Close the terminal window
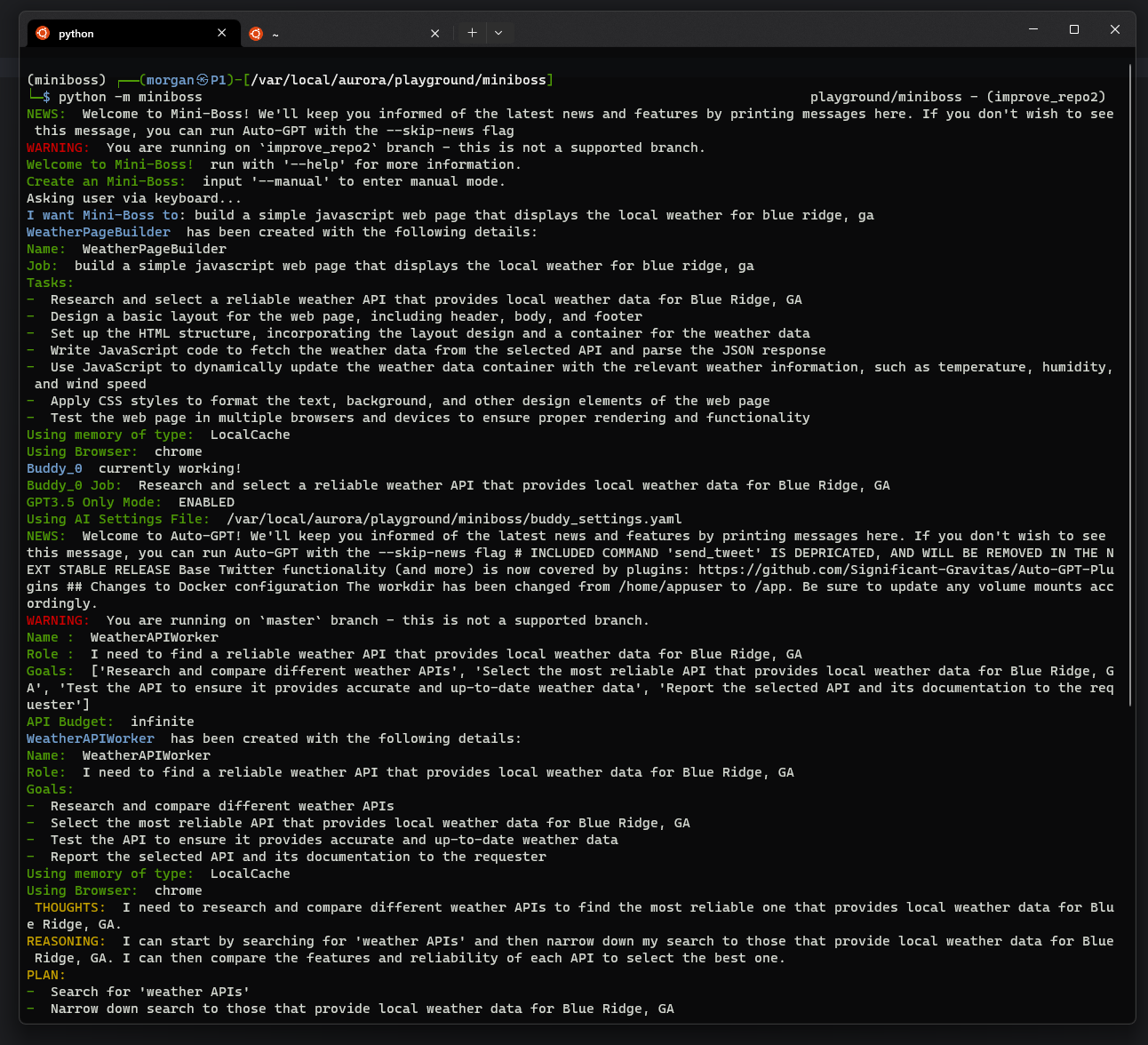This screenshot has height=1045, width=1148. [1115, 29]
